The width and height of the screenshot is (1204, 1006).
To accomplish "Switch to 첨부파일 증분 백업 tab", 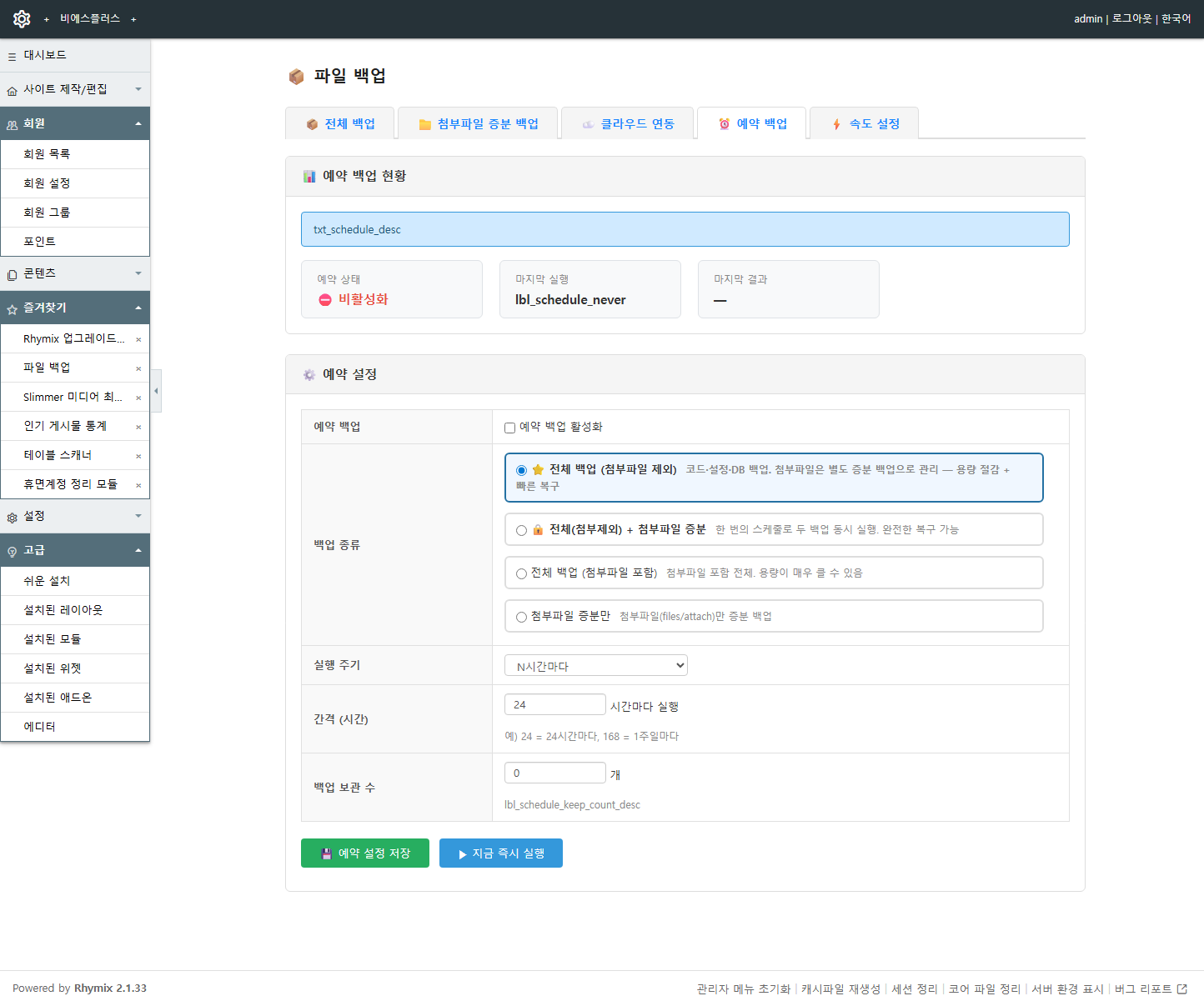I will pyautogui.click(x=478, y=123).
